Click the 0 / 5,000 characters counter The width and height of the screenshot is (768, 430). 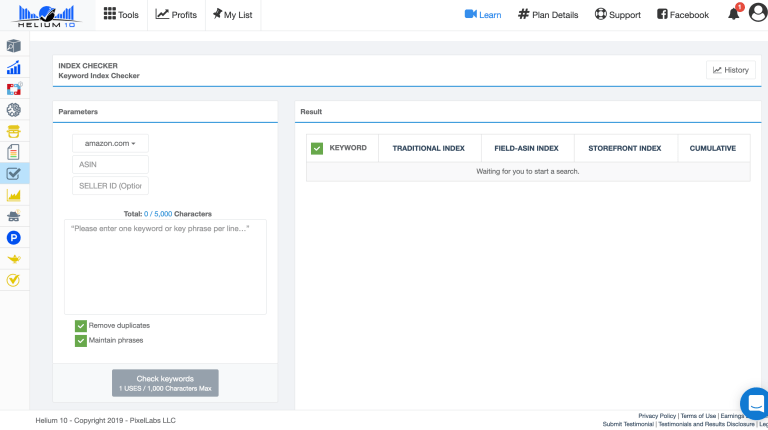[158, 214]
